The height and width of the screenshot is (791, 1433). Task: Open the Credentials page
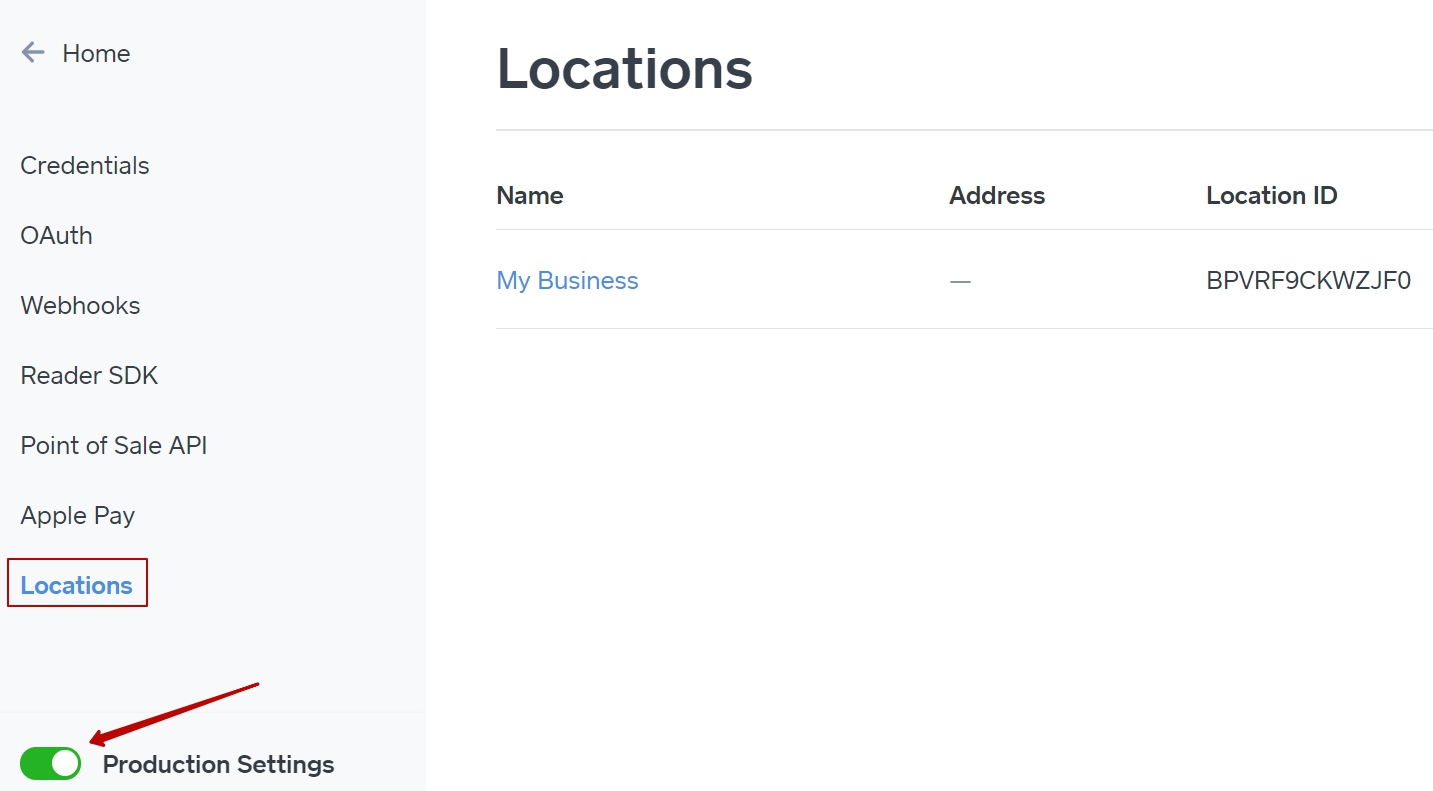(85, 166)
